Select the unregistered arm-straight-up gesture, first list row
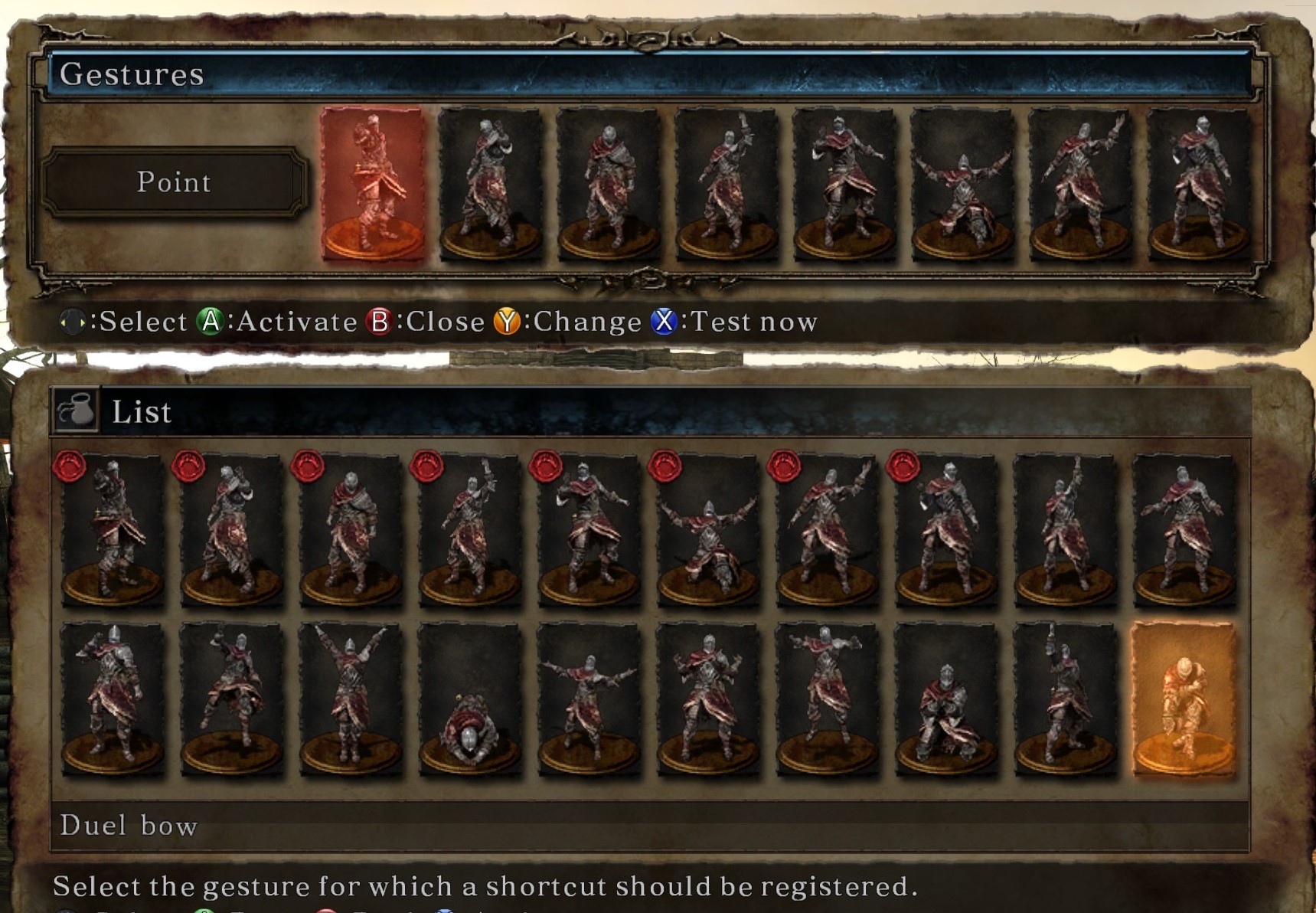The width and height of the screenshot is (1316, 913). (x=1065, y=531)
